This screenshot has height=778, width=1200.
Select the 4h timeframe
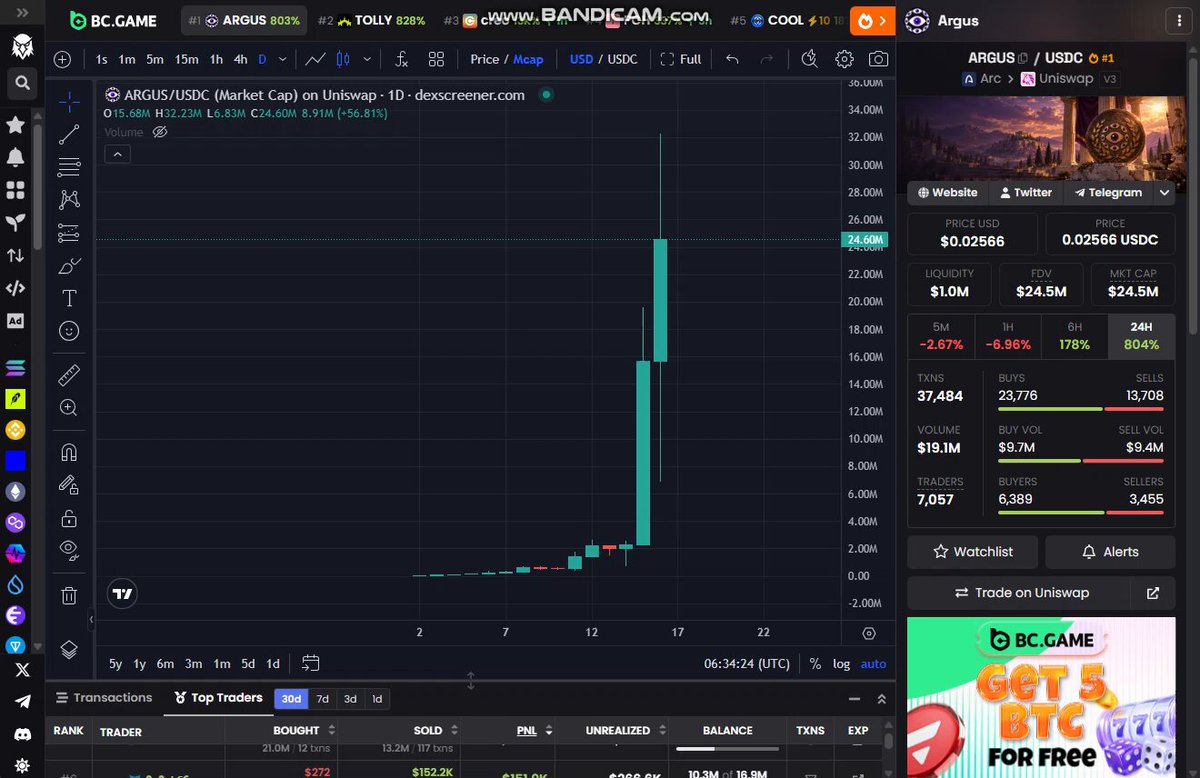pyautogui.click(x=240, y=59)
